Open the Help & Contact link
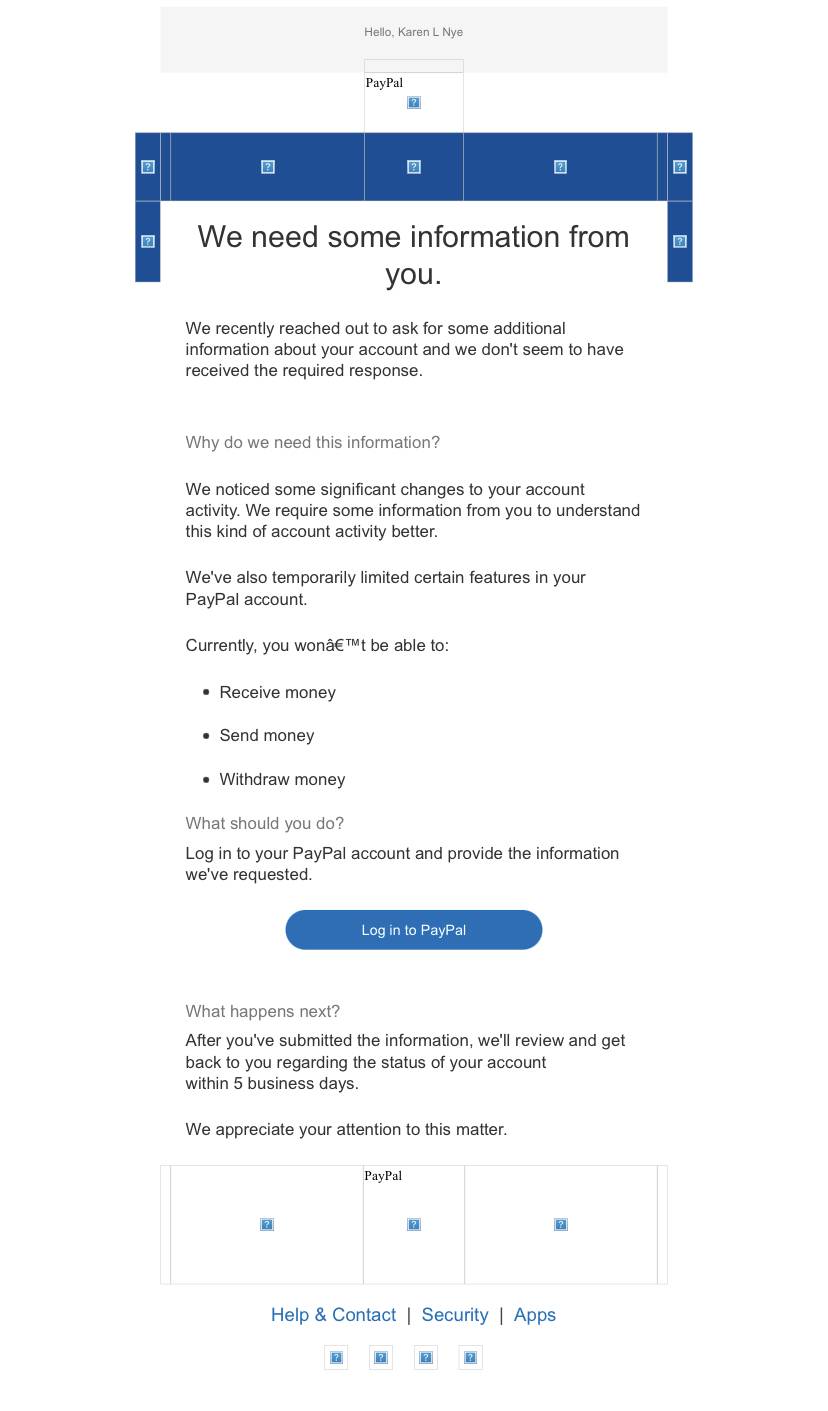 [333, 1315]
